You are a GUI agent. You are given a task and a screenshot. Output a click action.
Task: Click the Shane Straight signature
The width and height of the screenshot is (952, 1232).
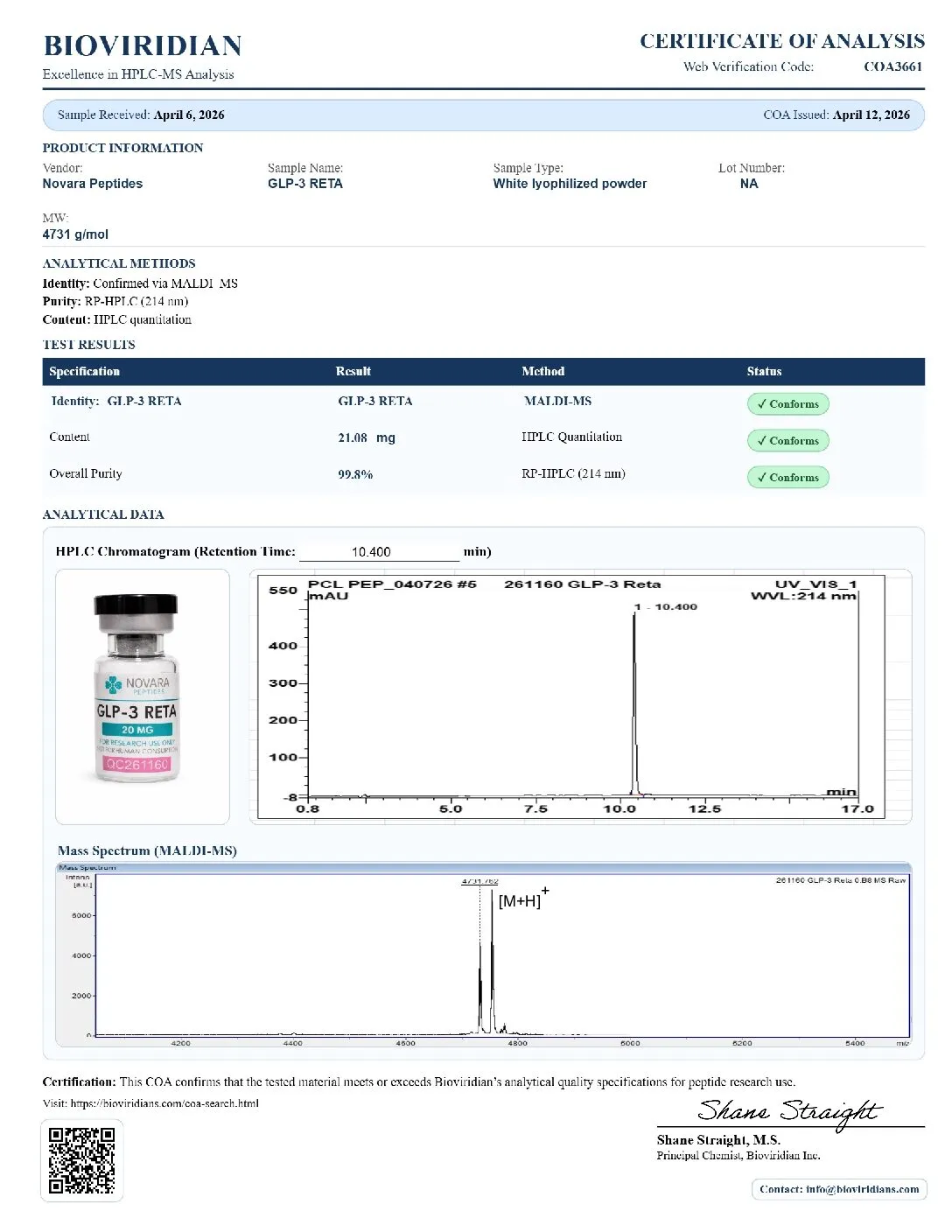pos(789,1112)
